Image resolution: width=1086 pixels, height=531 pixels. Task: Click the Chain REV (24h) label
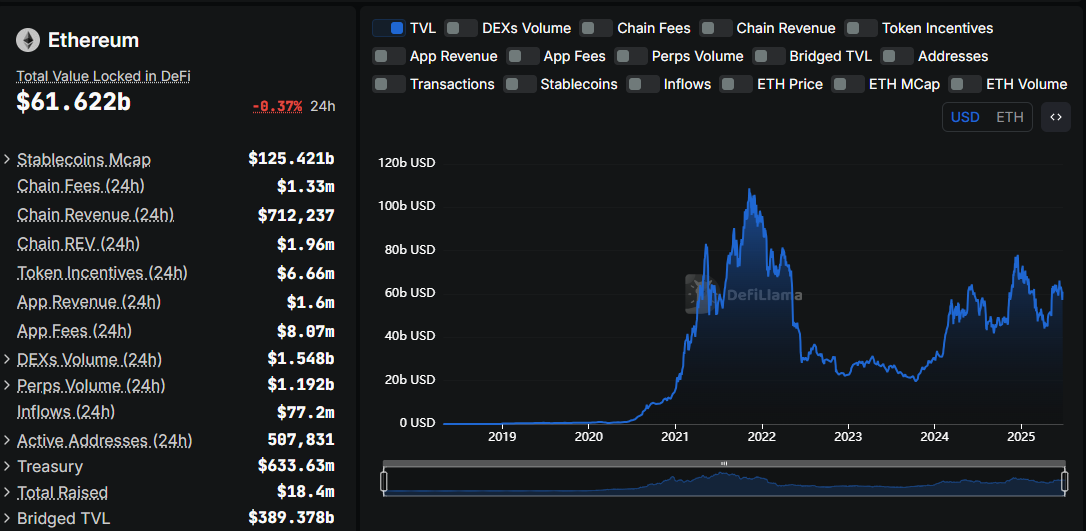coord(78,244)
